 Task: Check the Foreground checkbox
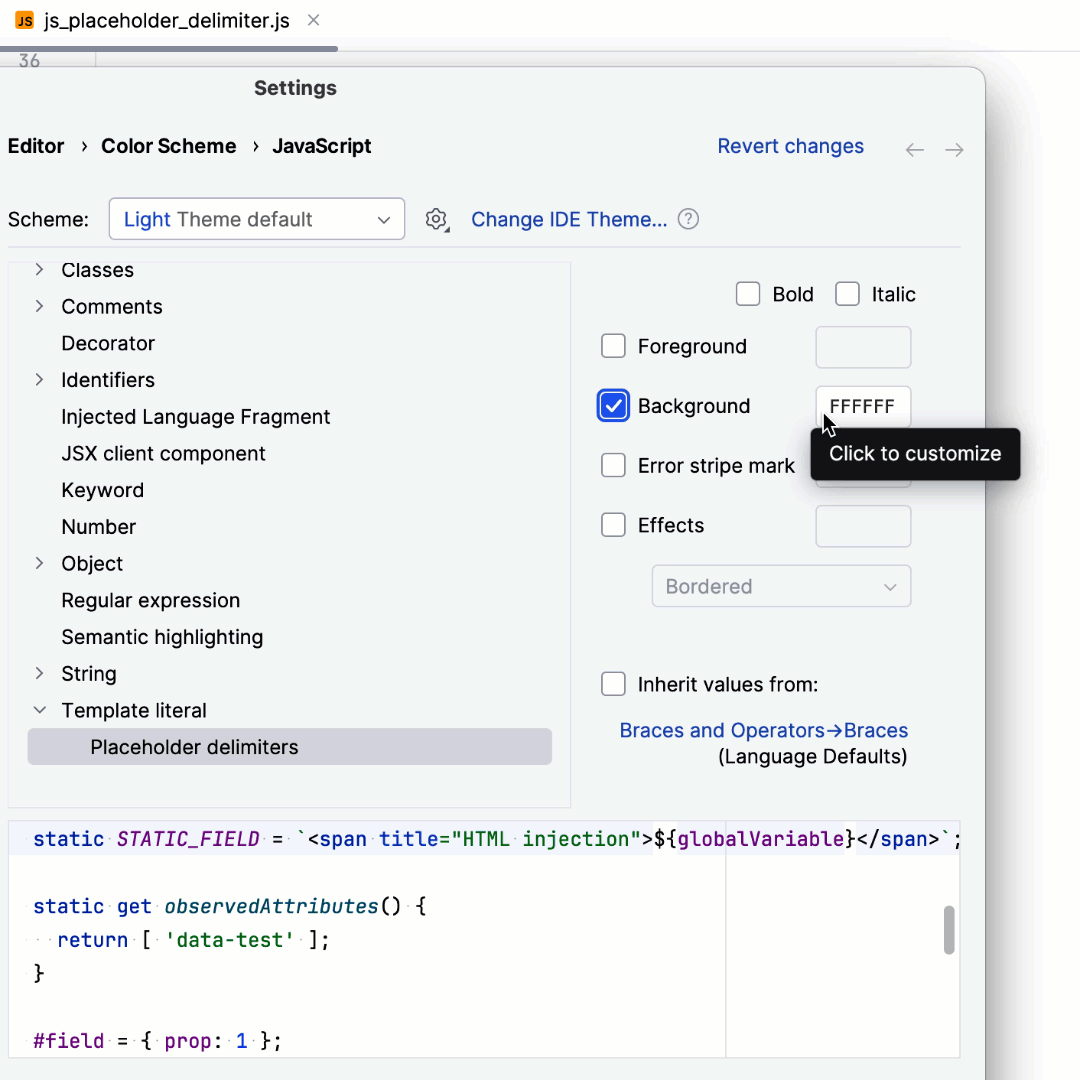[x=613, y=346]
